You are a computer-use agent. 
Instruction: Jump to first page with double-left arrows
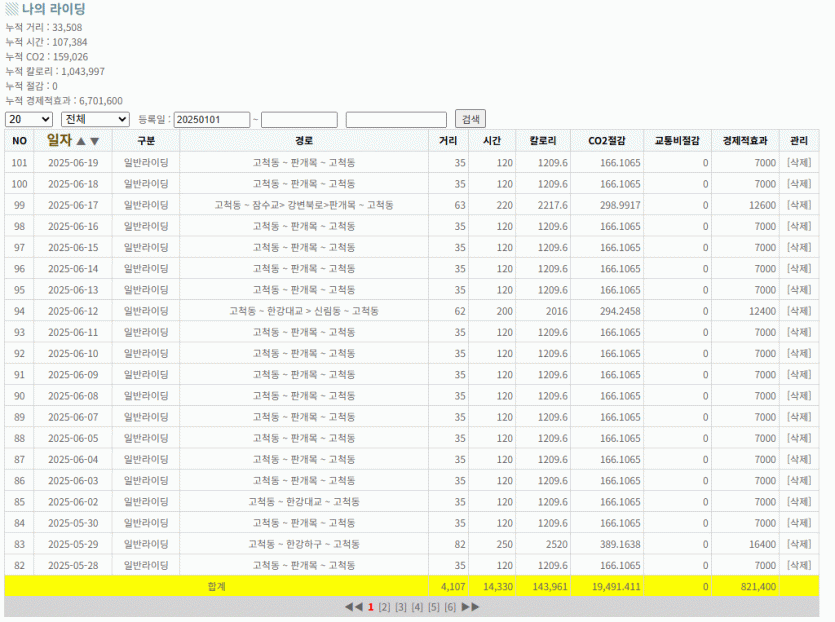coord(354,607)
